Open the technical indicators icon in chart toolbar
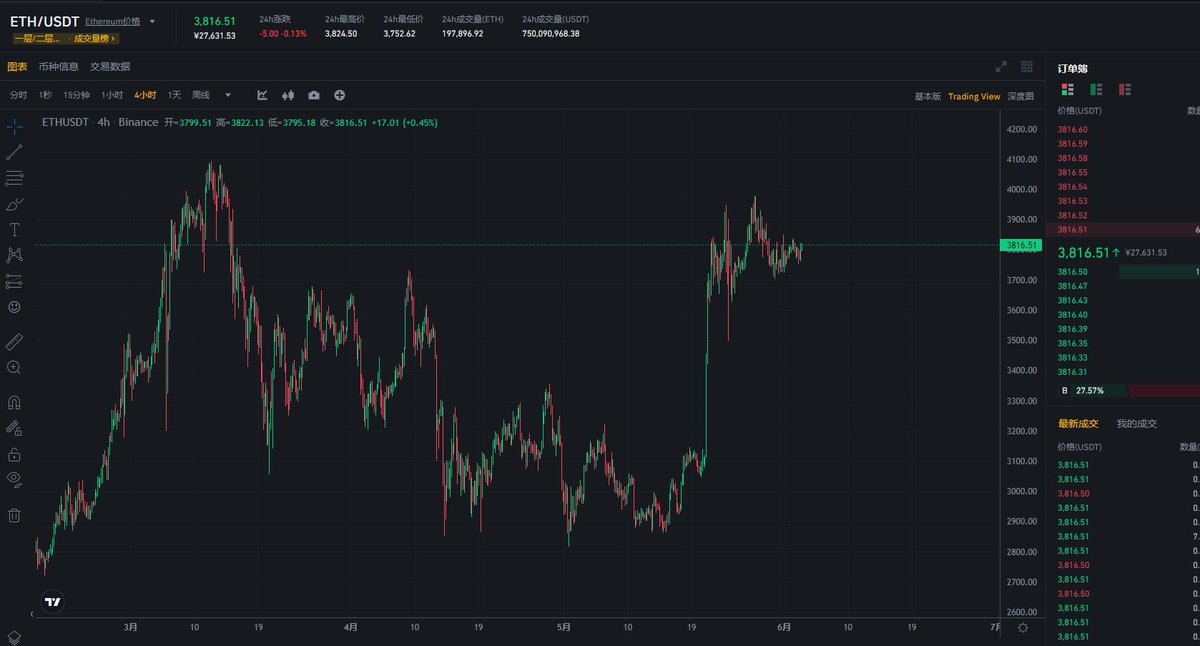1200x646 pixels. [262, 95]
